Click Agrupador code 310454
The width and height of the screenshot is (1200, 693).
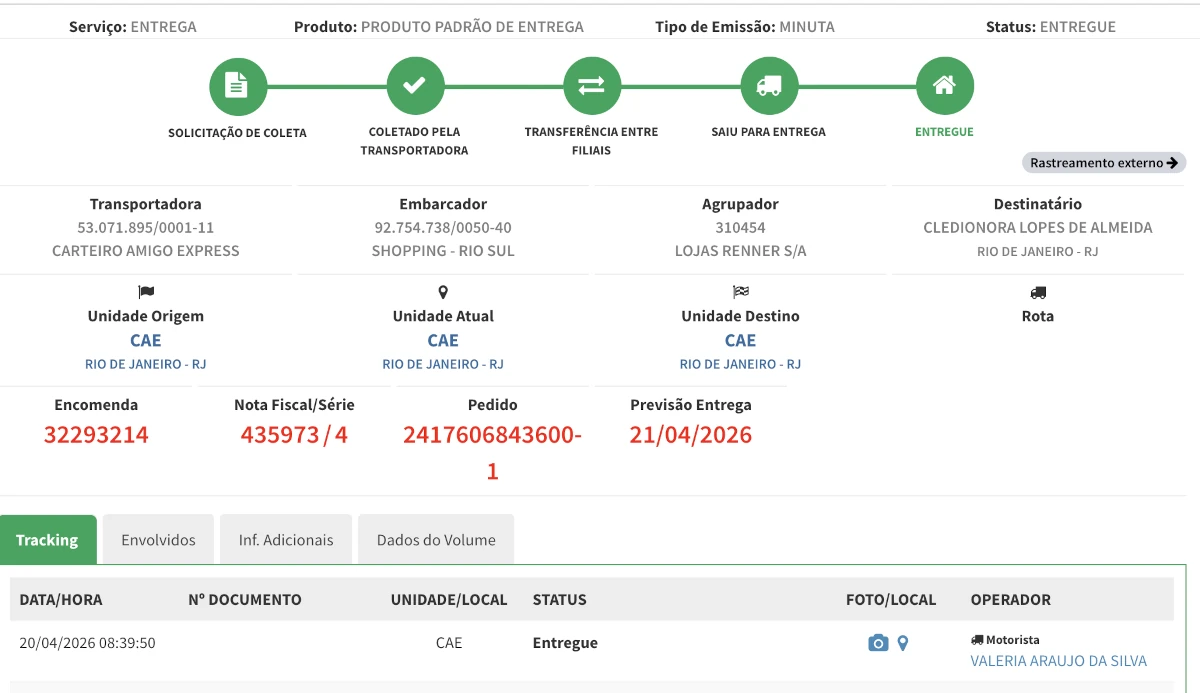(740, 228)
